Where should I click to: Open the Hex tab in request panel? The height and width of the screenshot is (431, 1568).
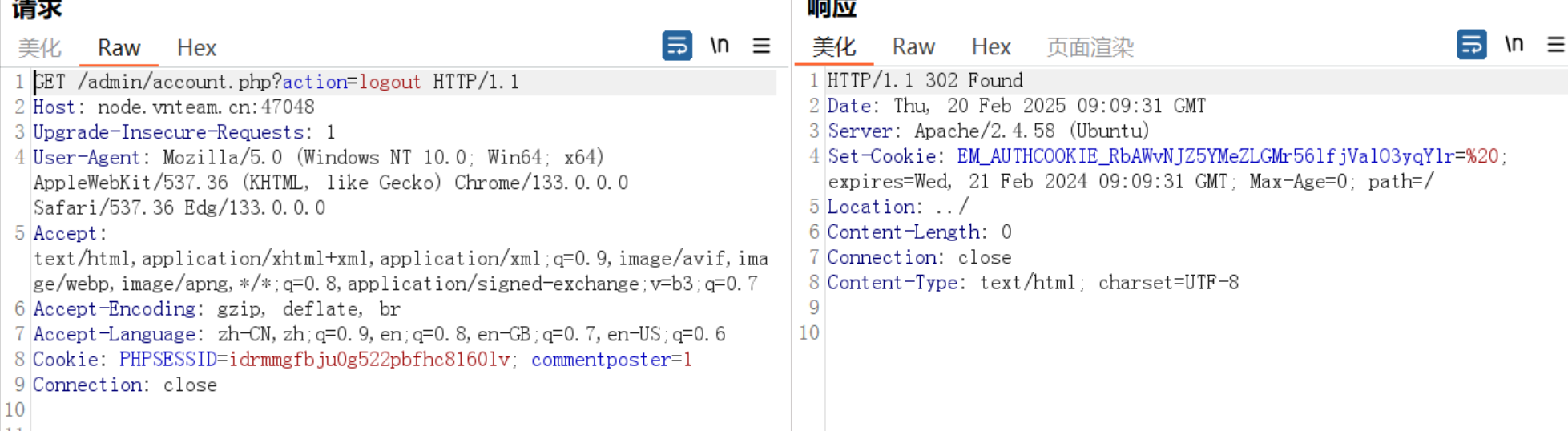[196, 48]
